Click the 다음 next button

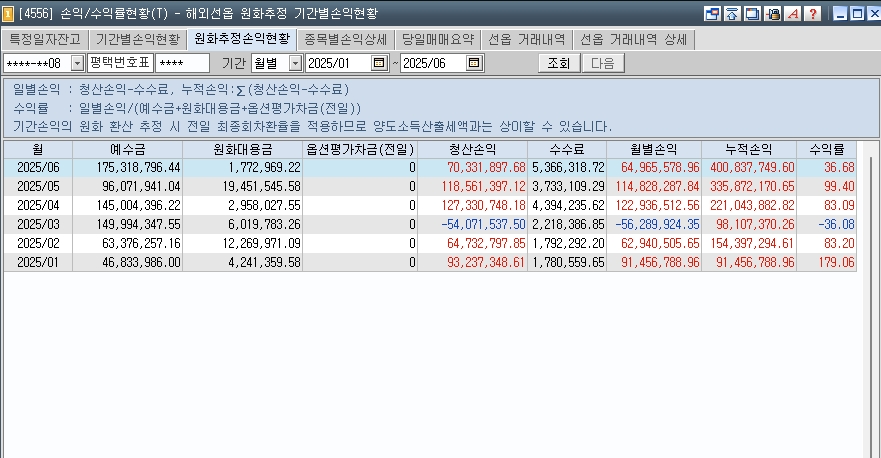pos(603,63)
